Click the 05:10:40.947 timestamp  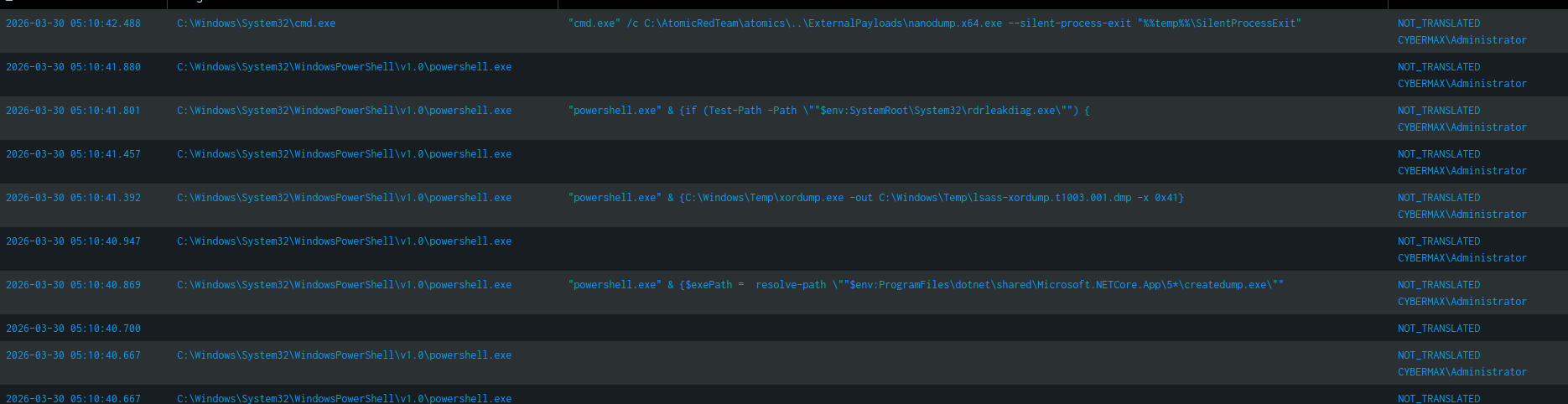[73, 241]
